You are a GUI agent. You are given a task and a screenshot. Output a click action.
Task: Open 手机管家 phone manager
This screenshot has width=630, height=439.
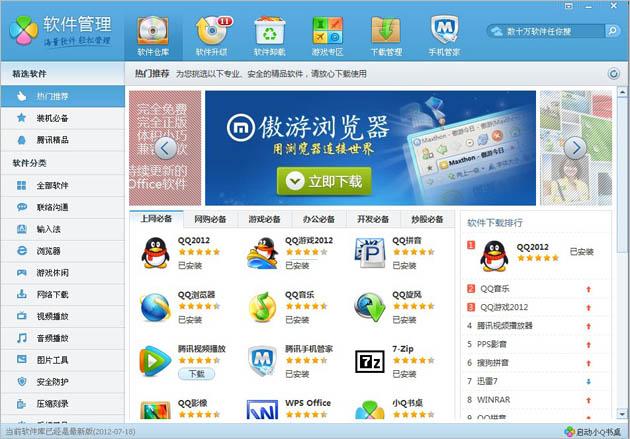point(444,37)
